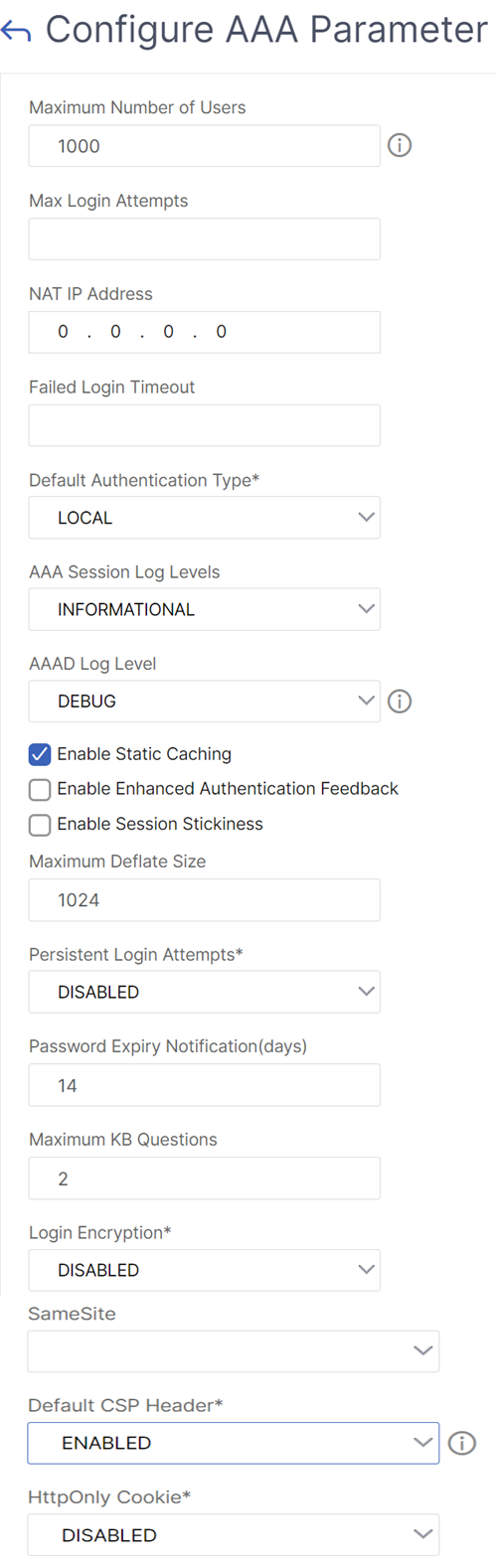
Task: Expand Login Encryption dropdown
Action: 205,1270
